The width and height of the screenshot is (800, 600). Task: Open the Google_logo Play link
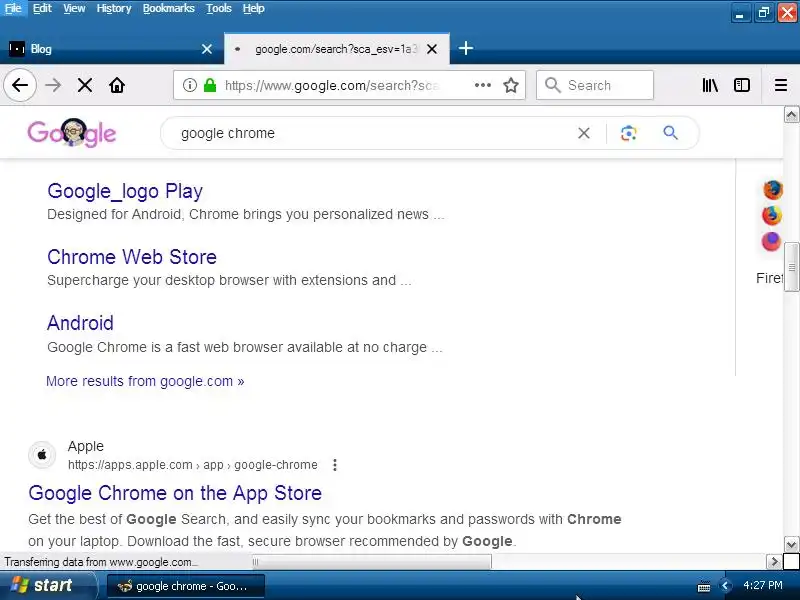(125, 191)
